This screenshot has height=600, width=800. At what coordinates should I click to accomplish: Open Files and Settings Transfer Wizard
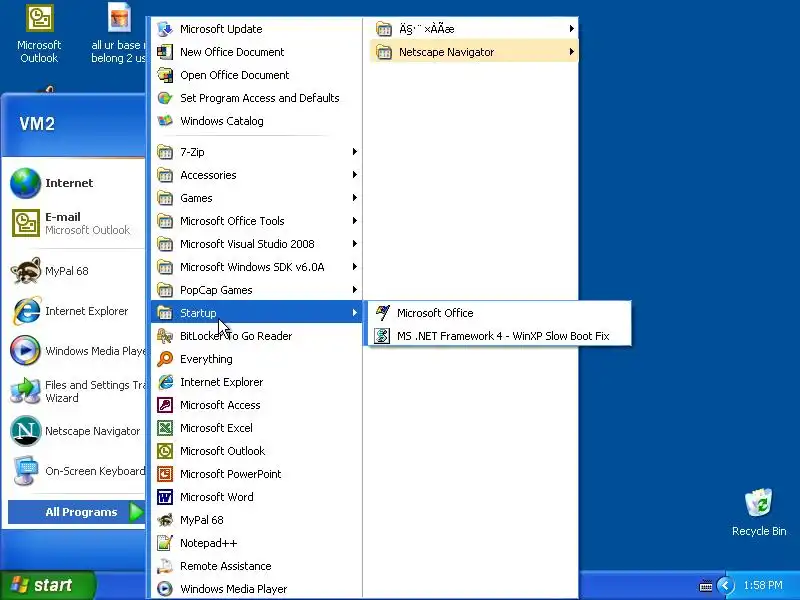pyautogui.click(x=76, y=391)
